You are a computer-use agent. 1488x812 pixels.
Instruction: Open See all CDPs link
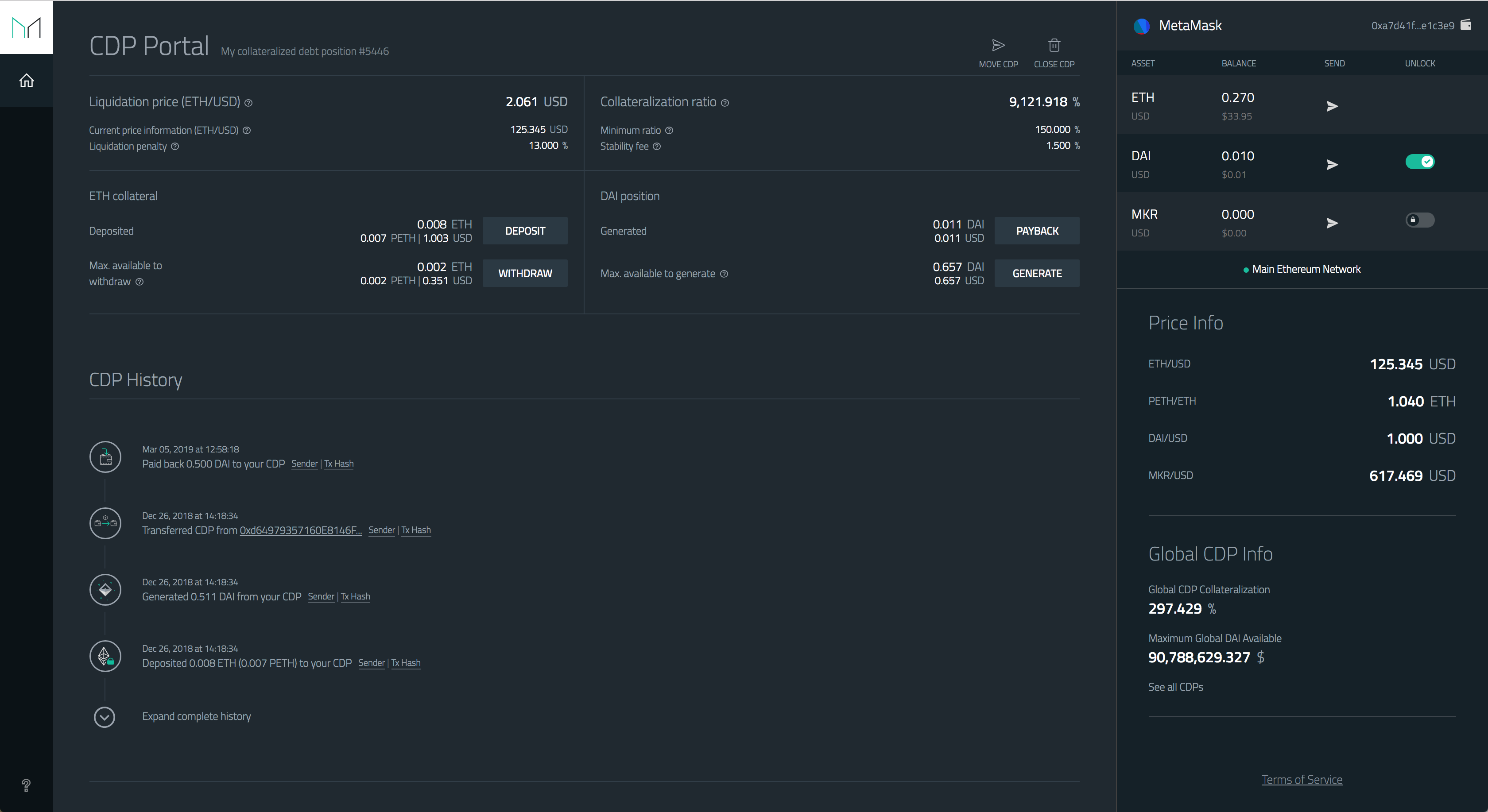pyautogui.click(x=1175, y=687)
